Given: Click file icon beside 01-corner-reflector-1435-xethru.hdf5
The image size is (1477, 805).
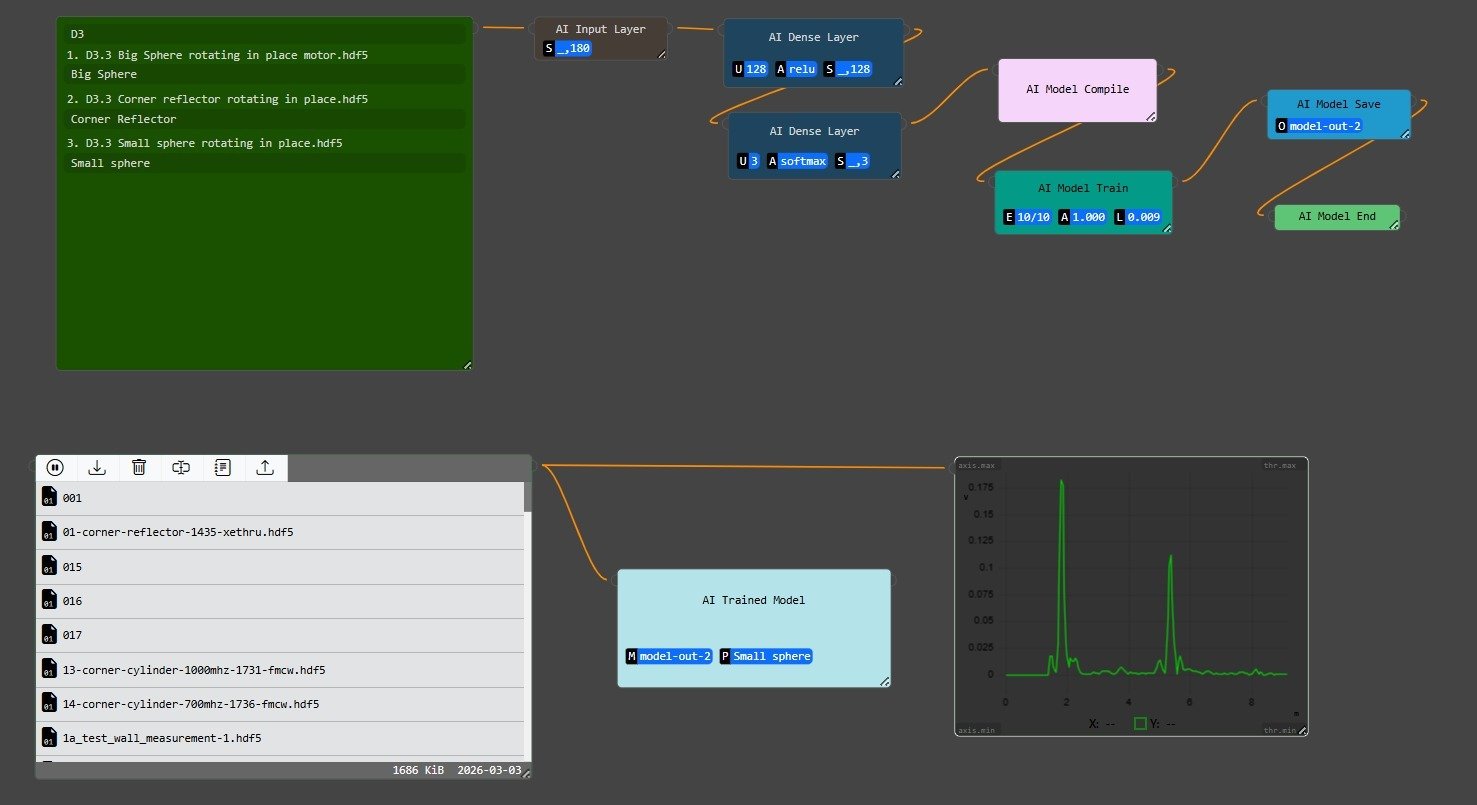Looking at the screenshot, I should (48, 532).
